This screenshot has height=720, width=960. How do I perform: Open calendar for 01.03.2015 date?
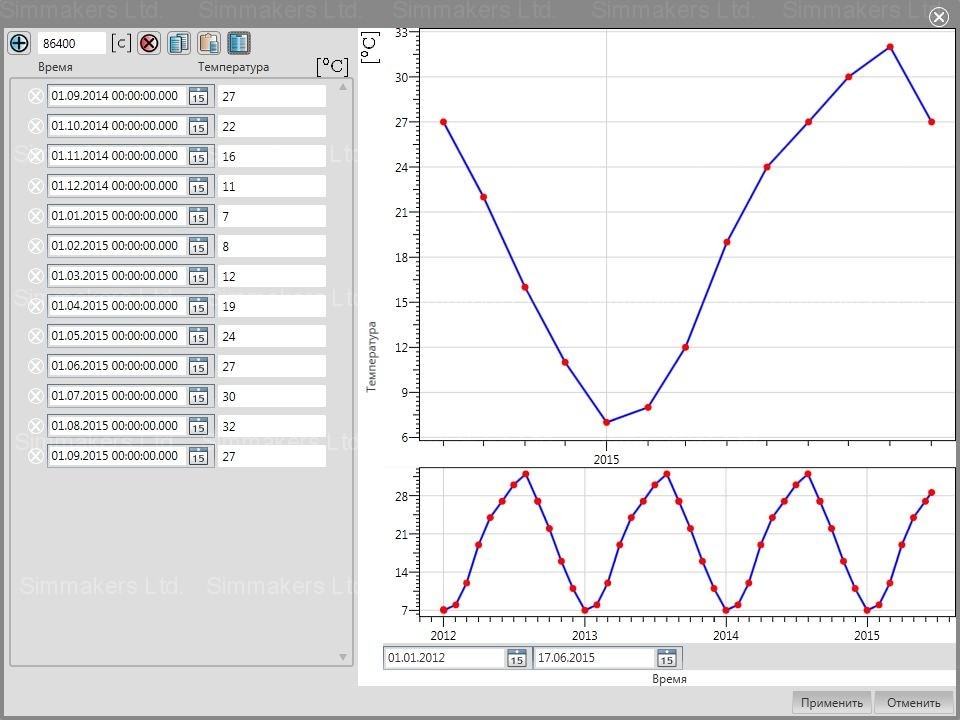198,276
